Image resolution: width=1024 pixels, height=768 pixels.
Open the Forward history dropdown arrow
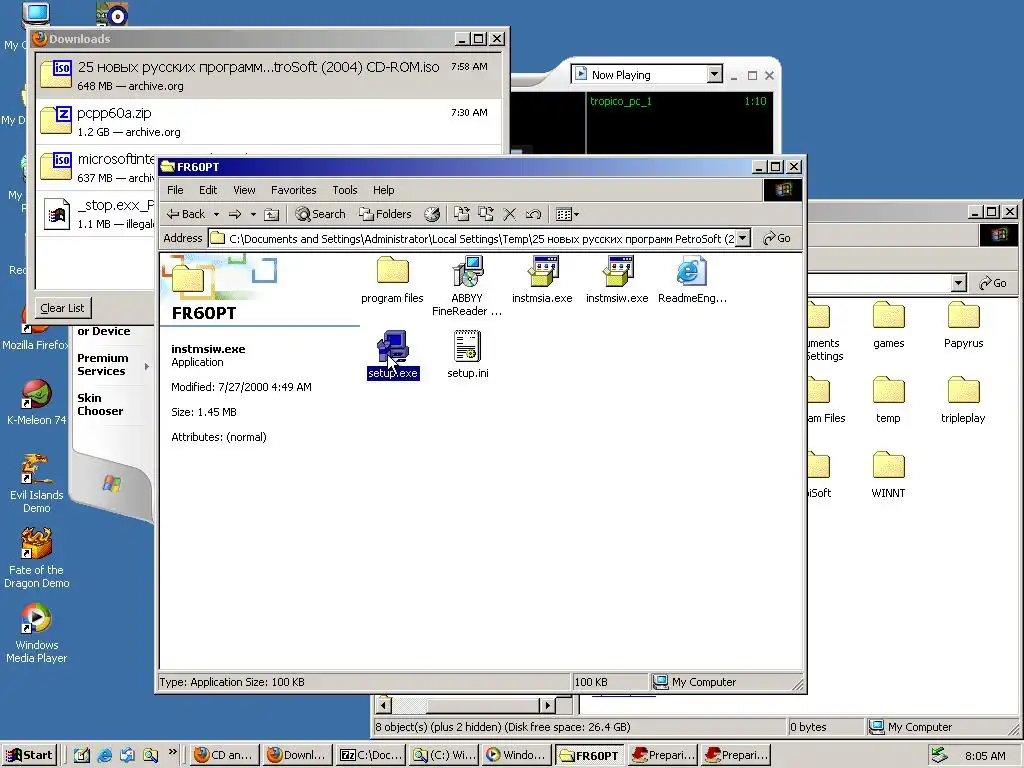(253, 214)
